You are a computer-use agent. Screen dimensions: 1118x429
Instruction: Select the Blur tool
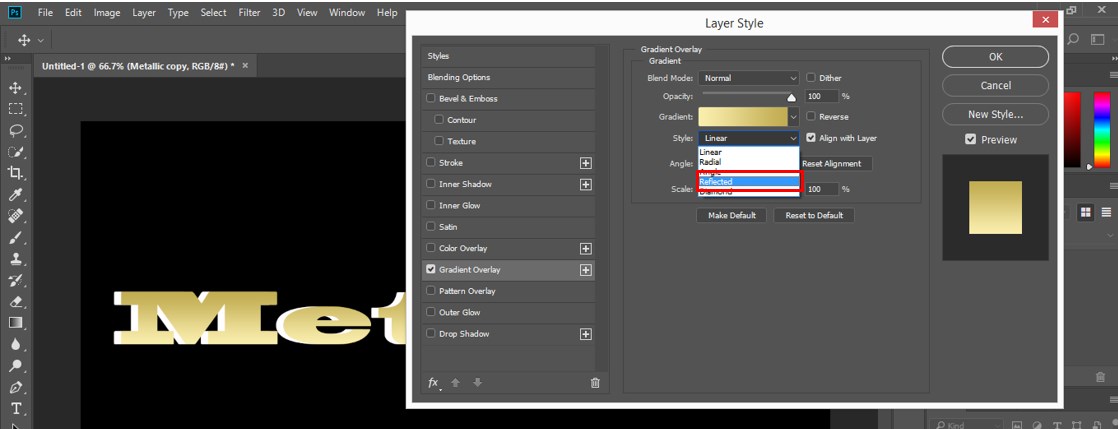(x=15, y=344)
